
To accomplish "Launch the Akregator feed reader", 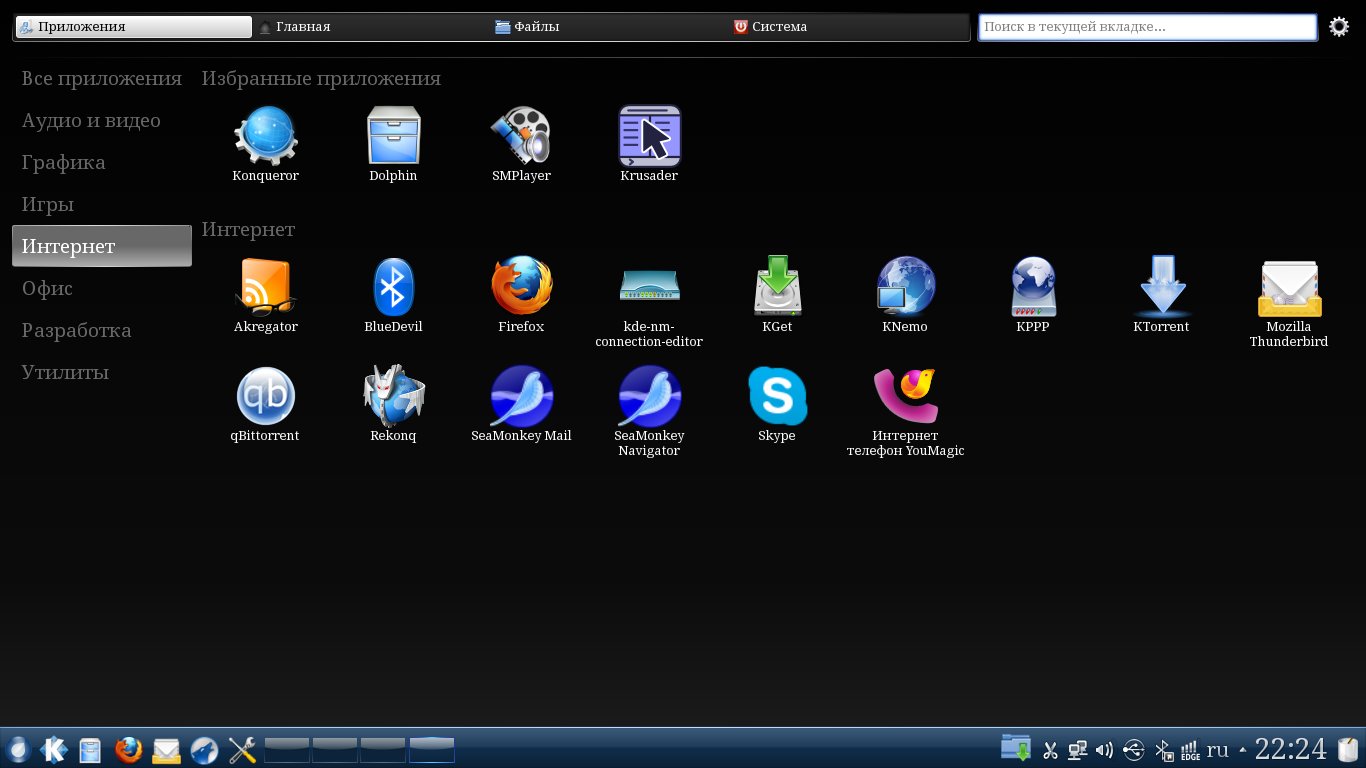I will coord(265,288).
